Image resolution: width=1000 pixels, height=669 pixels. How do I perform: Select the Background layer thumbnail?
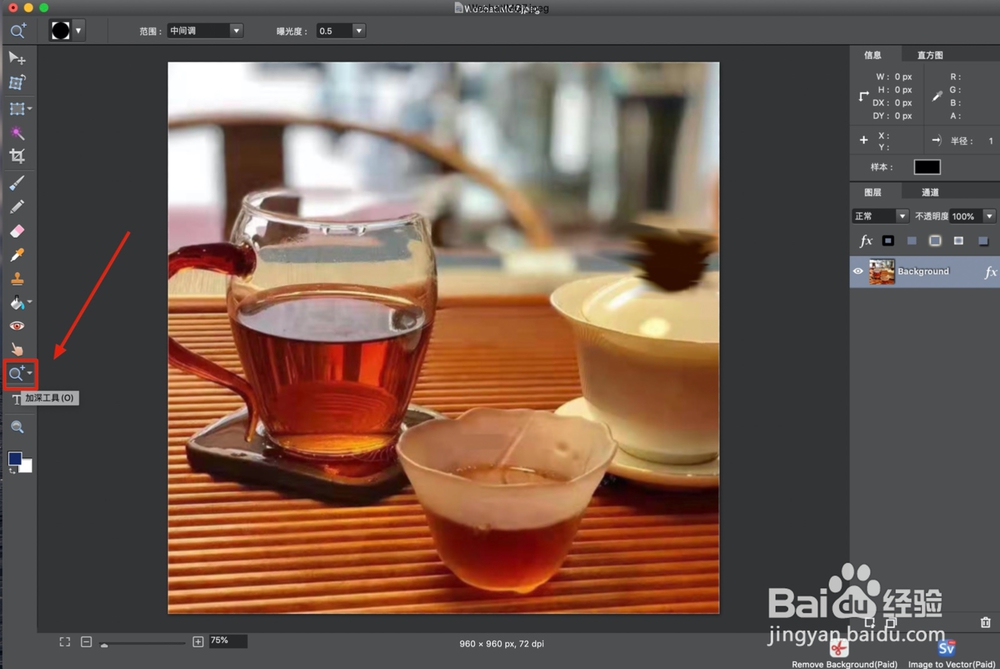pos(882,272)
